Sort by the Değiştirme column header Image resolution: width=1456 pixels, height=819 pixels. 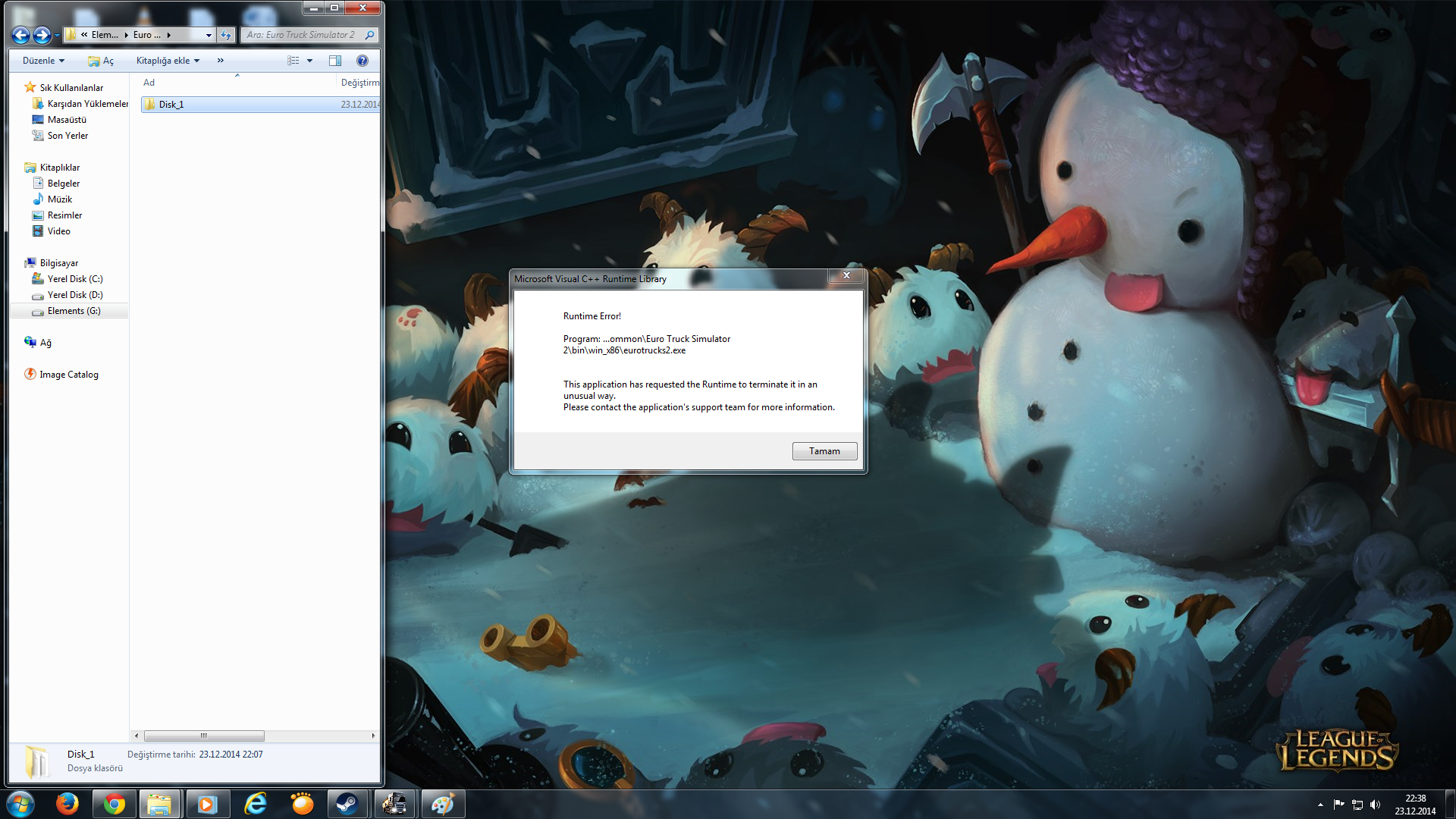point(359,83)
